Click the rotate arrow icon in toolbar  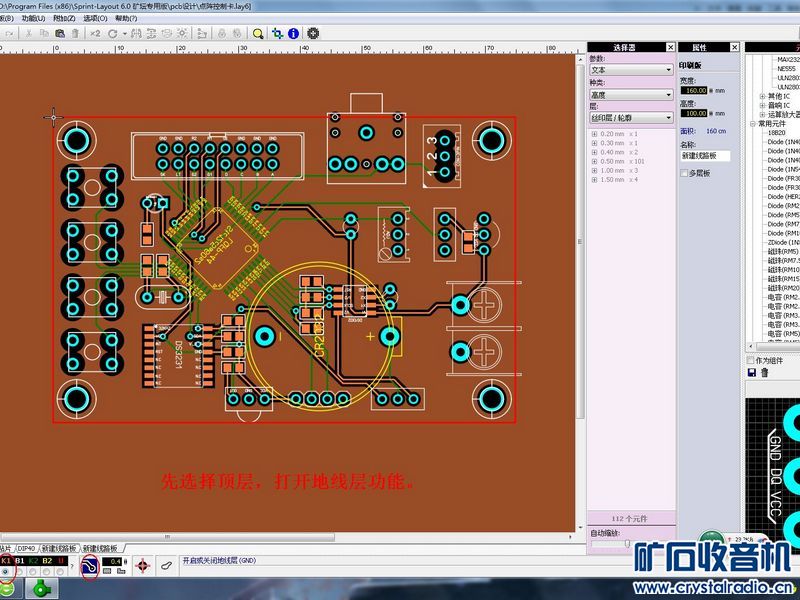click(113, 33)
